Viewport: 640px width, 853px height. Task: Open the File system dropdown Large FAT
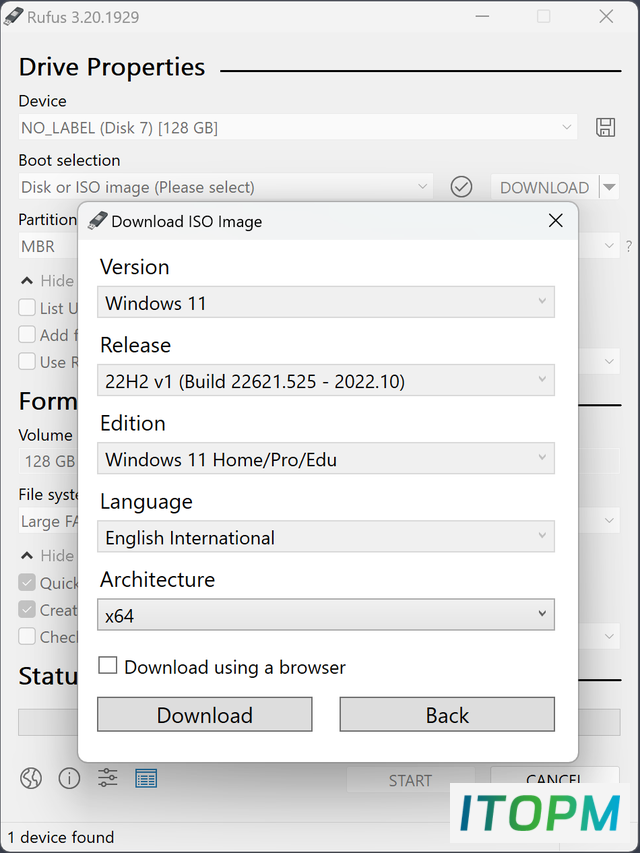[x=48, y=521]
